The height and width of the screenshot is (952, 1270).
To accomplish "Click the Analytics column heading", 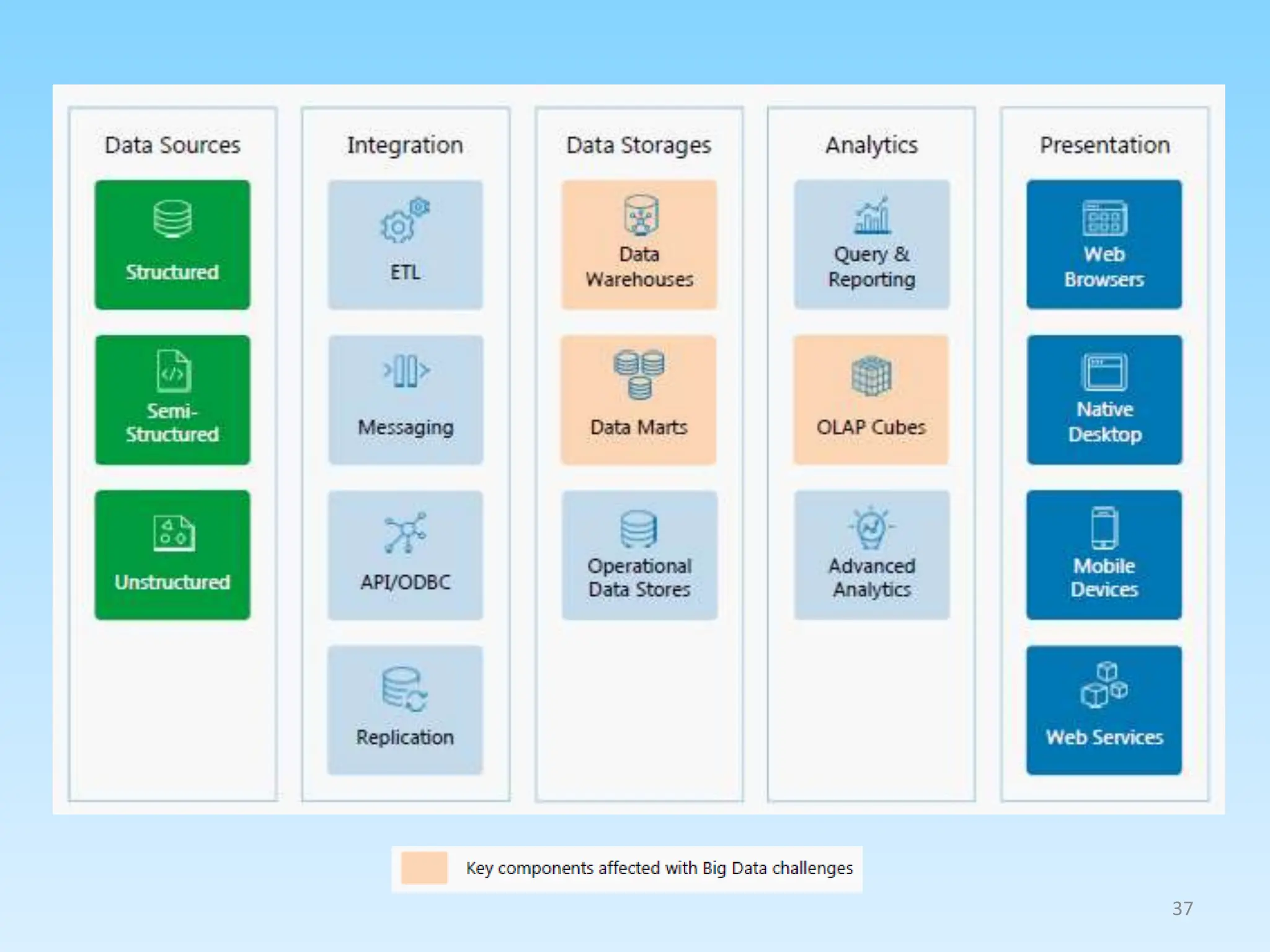I will 871,145.
